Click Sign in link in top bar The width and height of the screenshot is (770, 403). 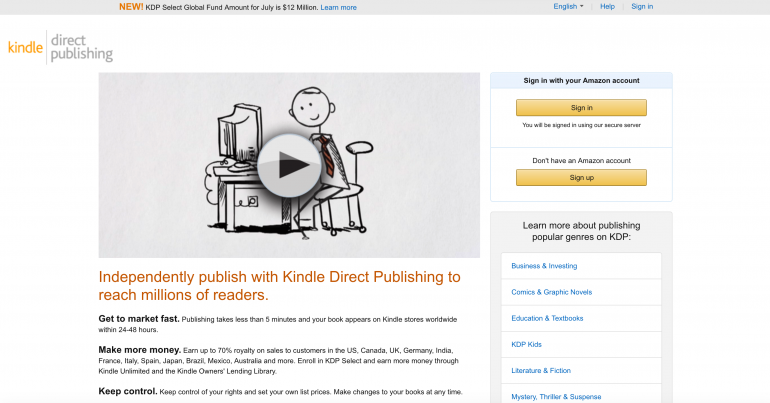tap(642, 6)
